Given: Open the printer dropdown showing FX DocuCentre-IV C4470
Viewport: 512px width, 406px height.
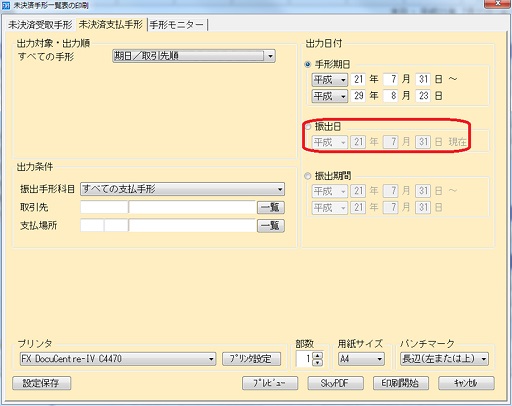Looking at the screenshot, I should [118, 359].
